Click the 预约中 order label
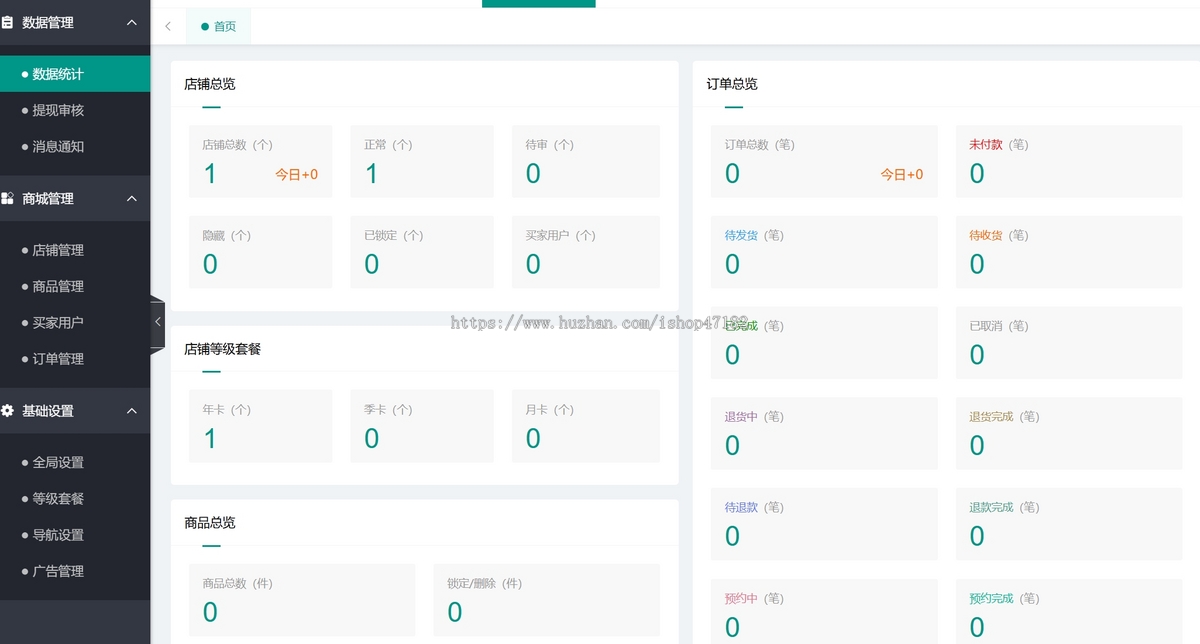 click(742, 599)
